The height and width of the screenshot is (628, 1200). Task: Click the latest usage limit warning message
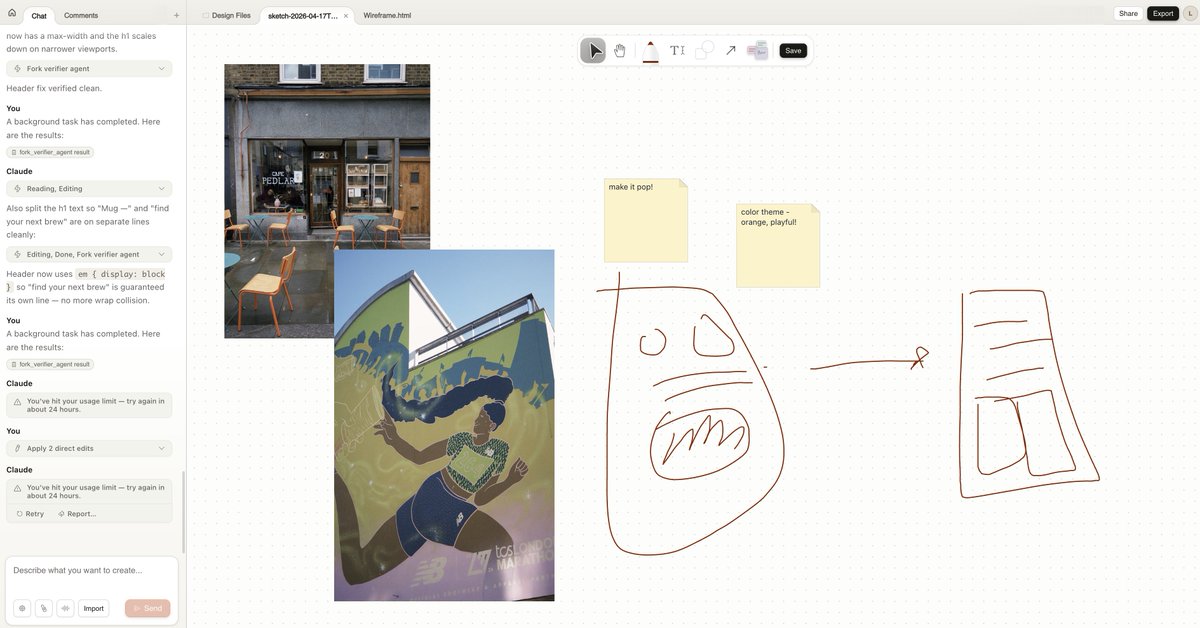[x=89, y=491]
